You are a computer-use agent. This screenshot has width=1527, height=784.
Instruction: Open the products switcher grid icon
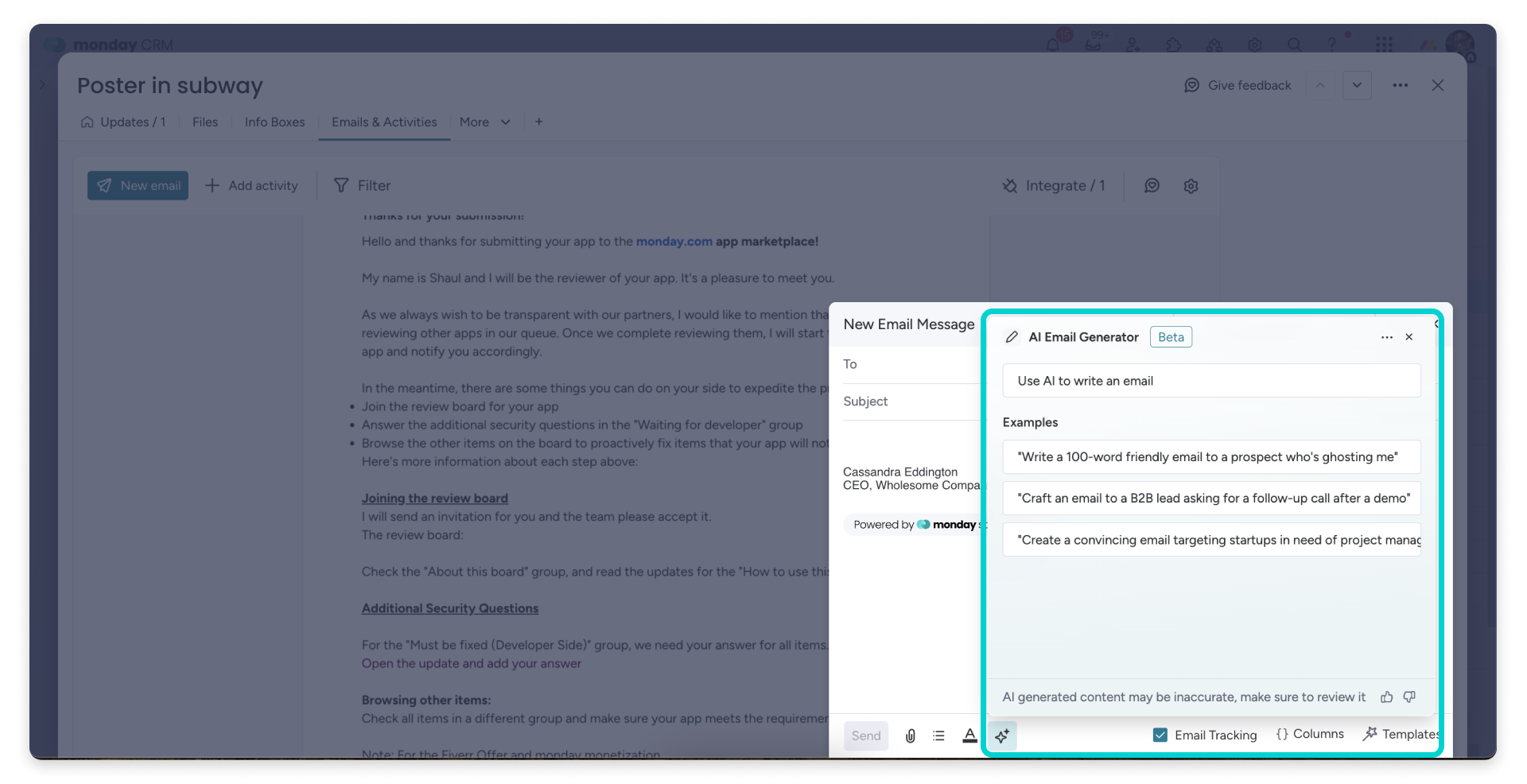(x=1385, y=45)
